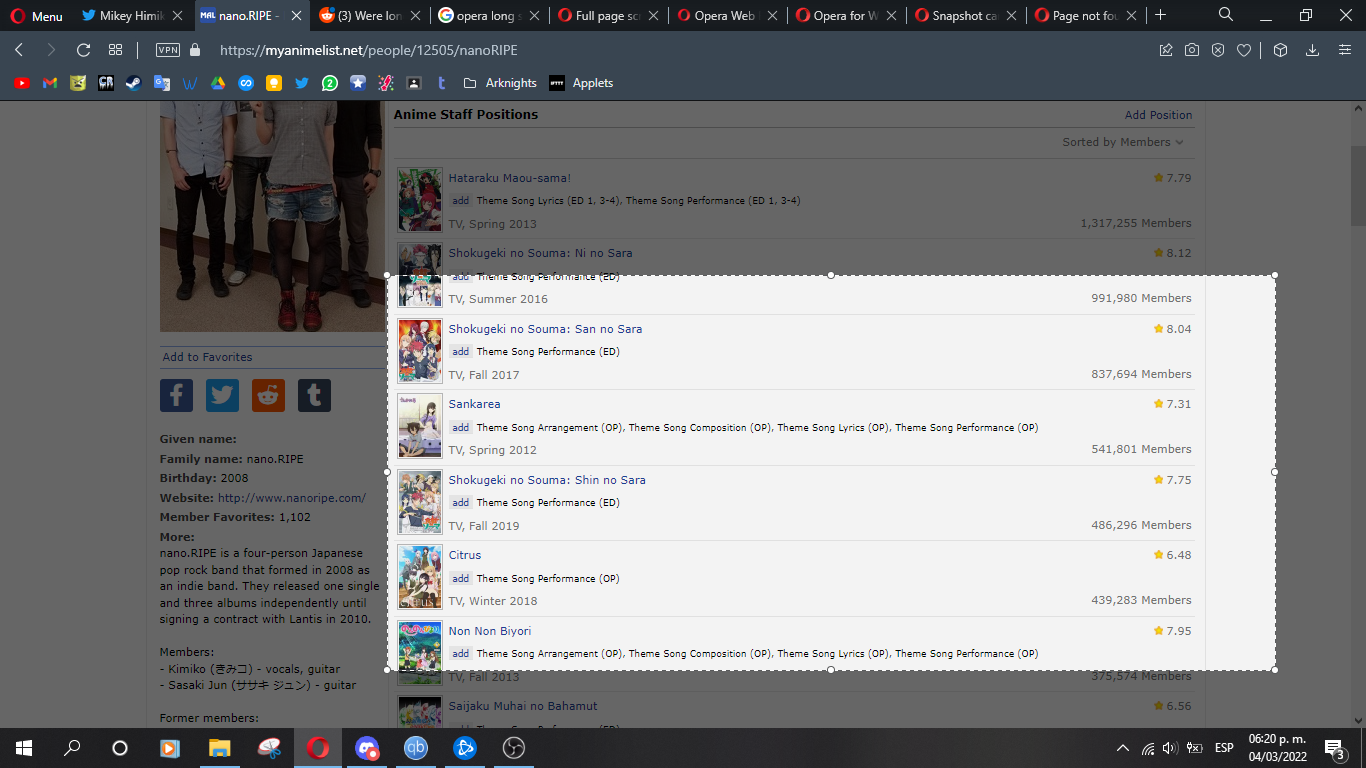The image size is (1366, 768).
Task: Open the Google Keep yellow bookmark icon
Action: [x=273, y=83]
